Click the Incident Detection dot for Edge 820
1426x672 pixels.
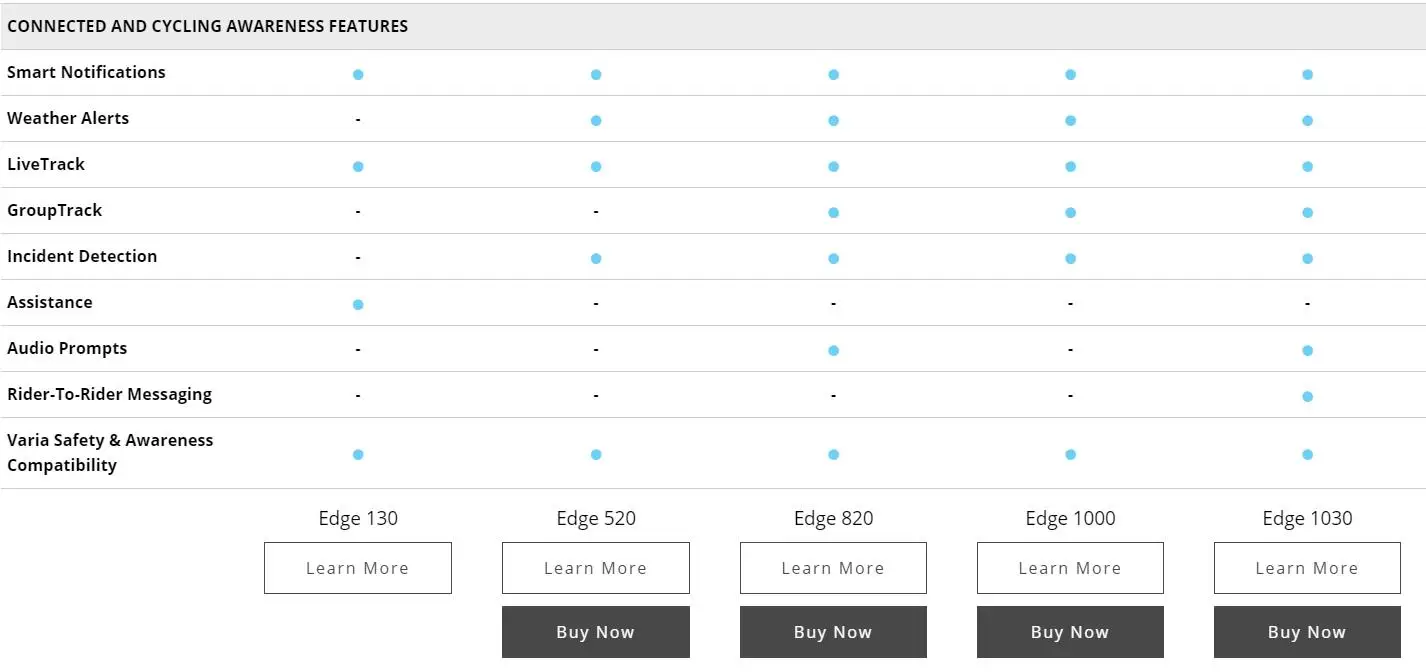[833, 259]
